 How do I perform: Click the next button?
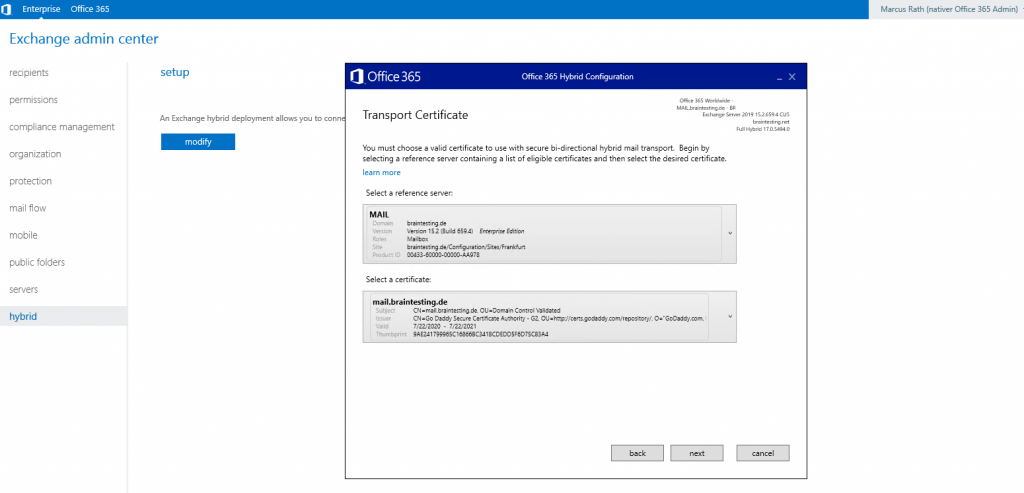[x=697, y=453]
